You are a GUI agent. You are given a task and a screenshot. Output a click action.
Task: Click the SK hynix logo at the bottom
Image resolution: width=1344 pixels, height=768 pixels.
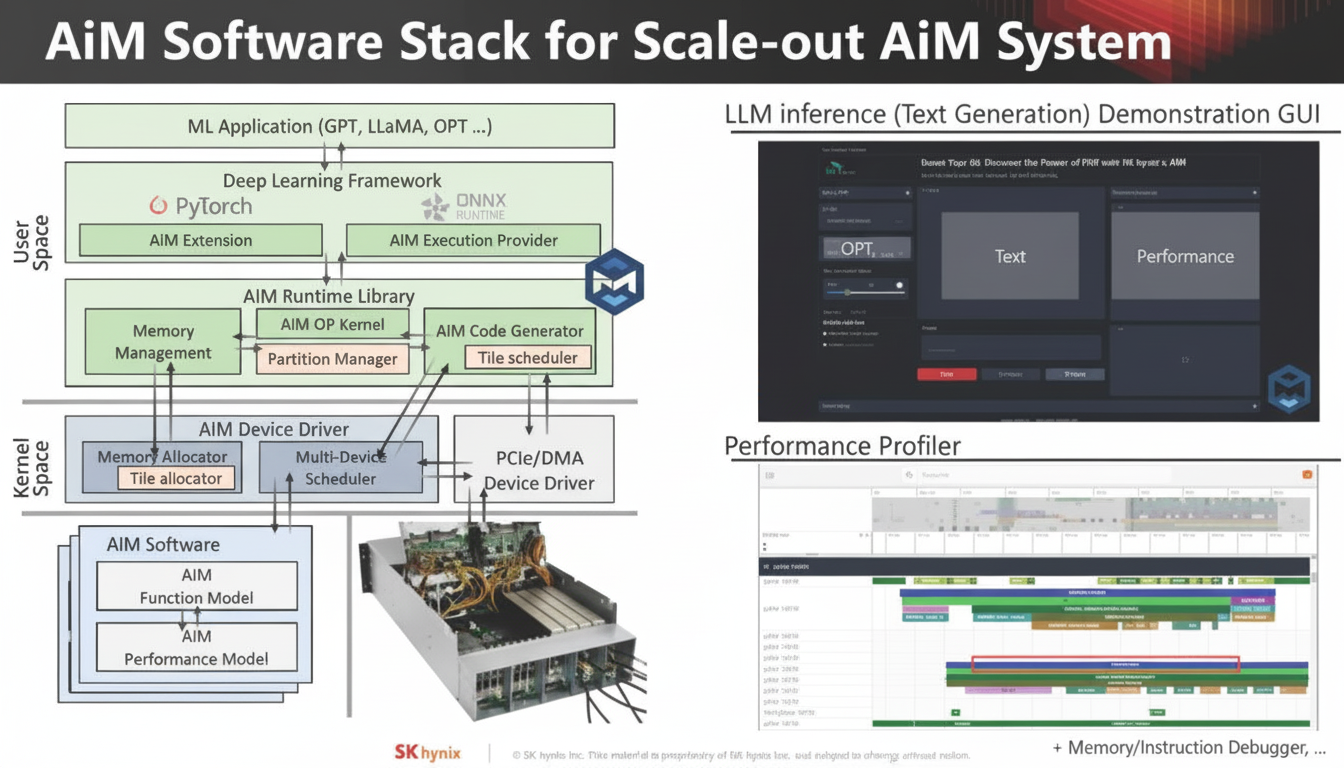(426, 753)
